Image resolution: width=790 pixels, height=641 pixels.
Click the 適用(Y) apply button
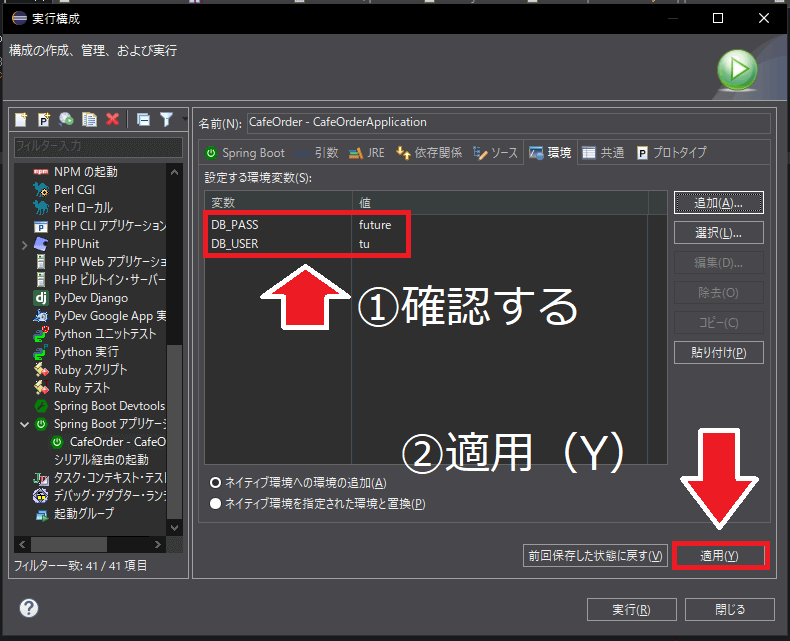(x=719, y=556)
